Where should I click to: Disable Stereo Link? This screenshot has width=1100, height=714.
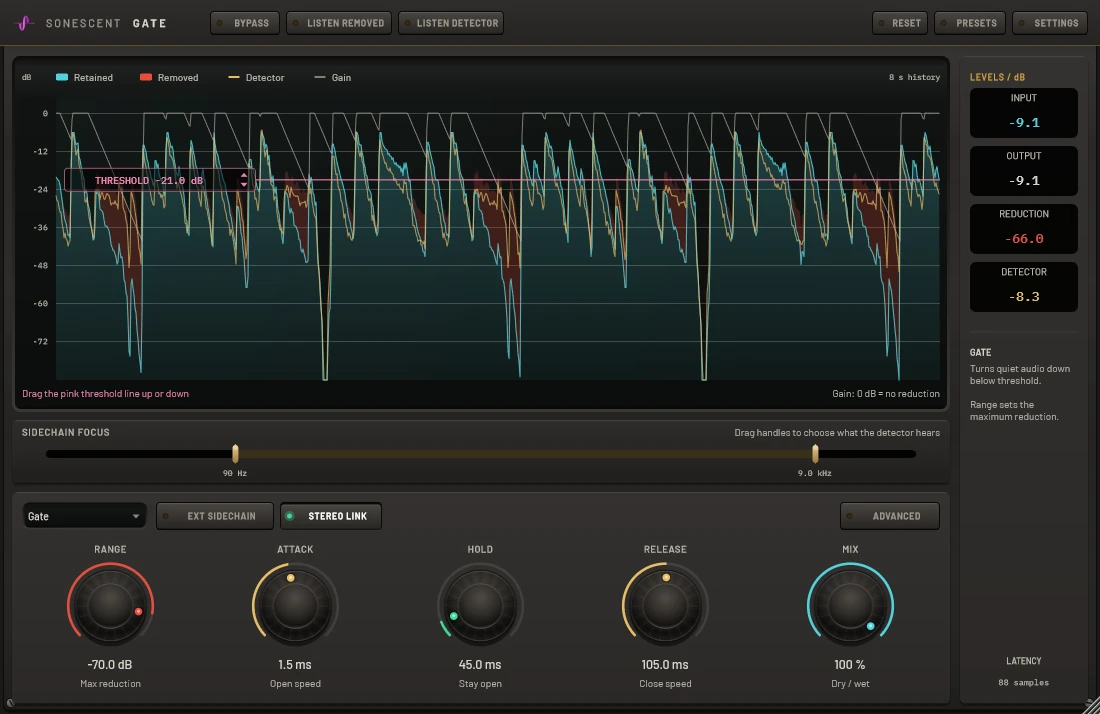coord(330,516)
